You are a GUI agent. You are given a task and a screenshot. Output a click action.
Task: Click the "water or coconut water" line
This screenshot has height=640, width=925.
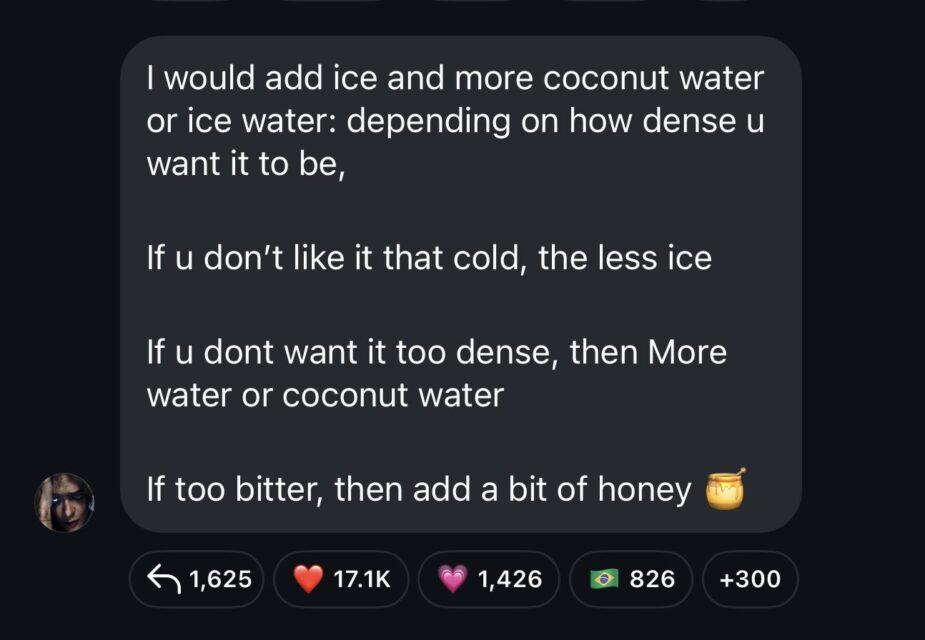click(x=325, y=395)
